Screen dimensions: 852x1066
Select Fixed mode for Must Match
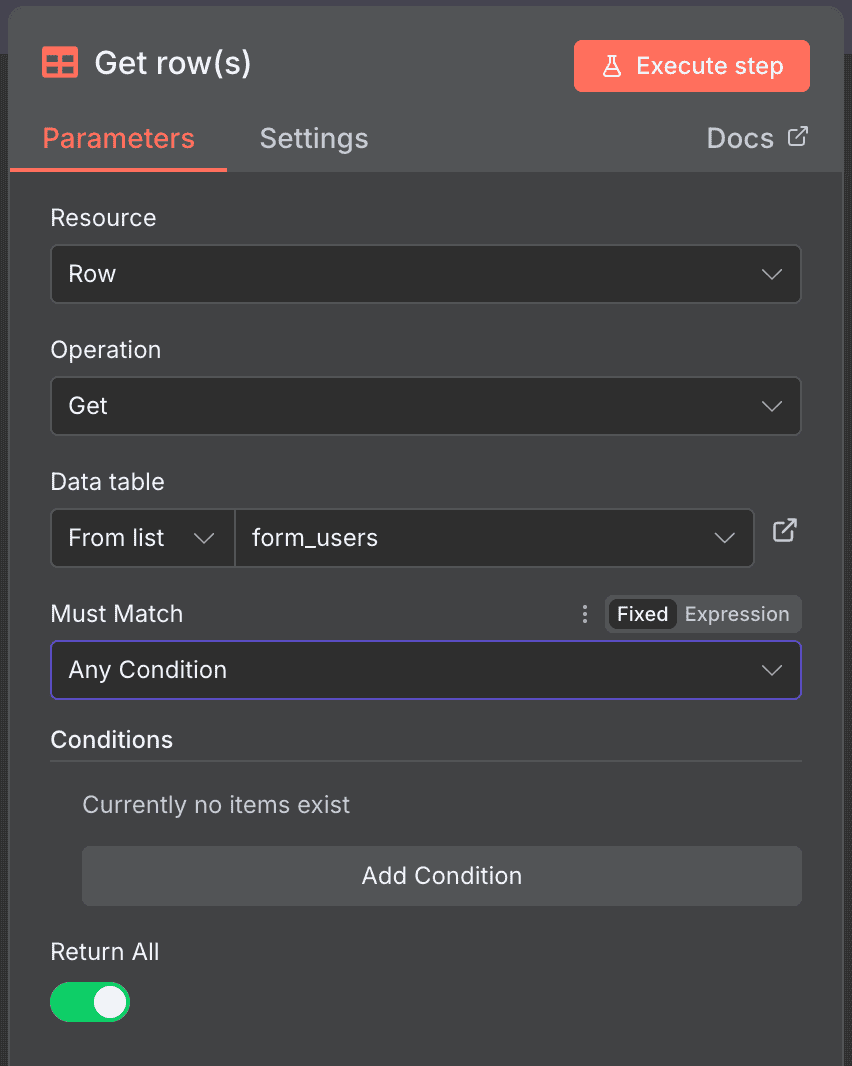[642, 614]
